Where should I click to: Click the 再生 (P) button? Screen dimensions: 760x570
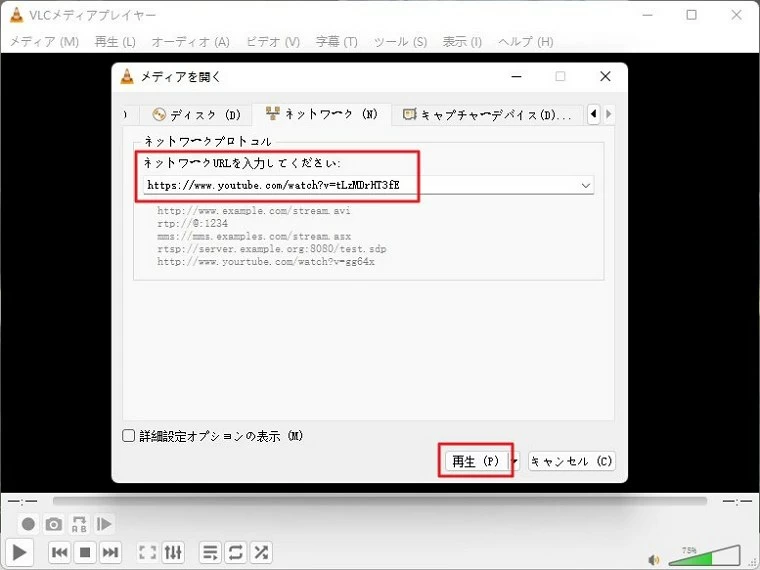tap(475, 460)
